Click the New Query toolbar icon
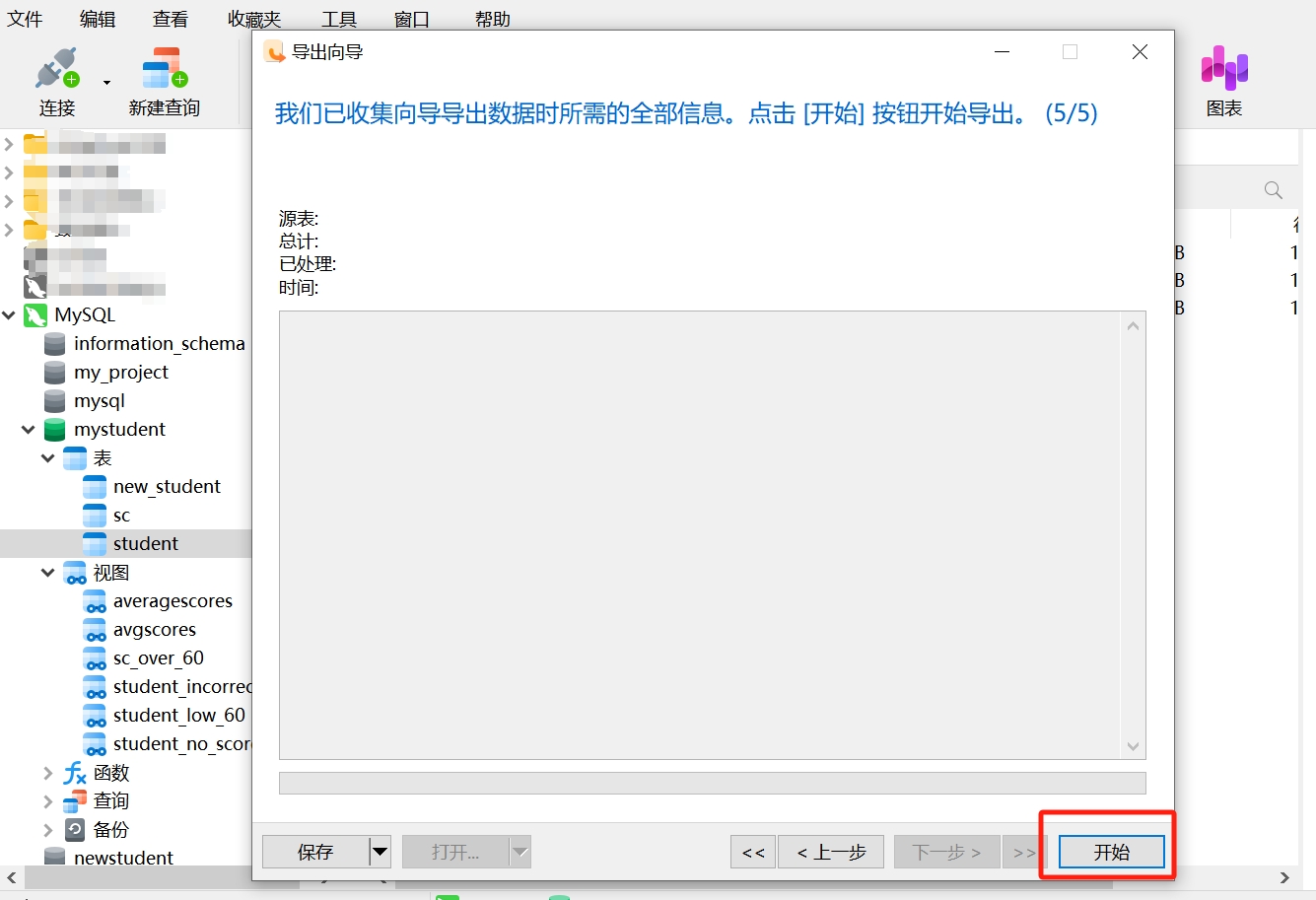The height and width of the screenshot is (900, 1316). click(164, 69)
